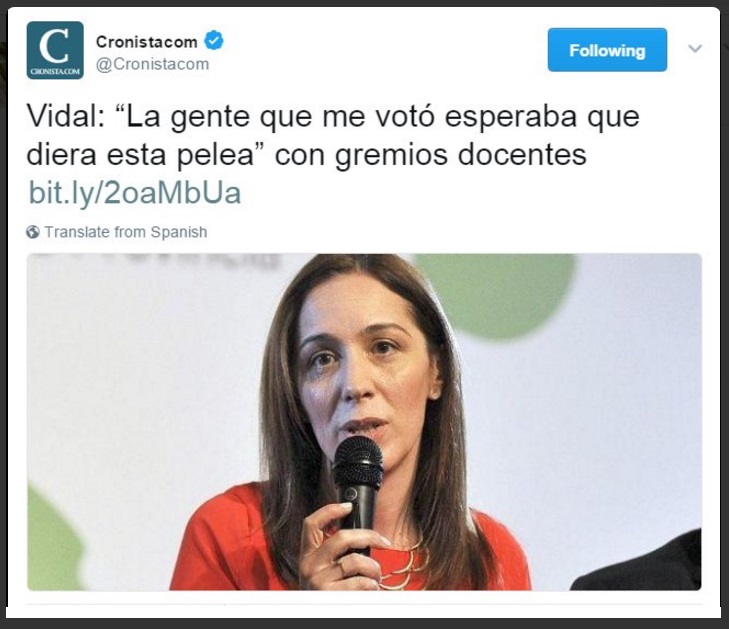Click the Vidal quote tweet text
729x629 pixels.
(x=333, y=135)
